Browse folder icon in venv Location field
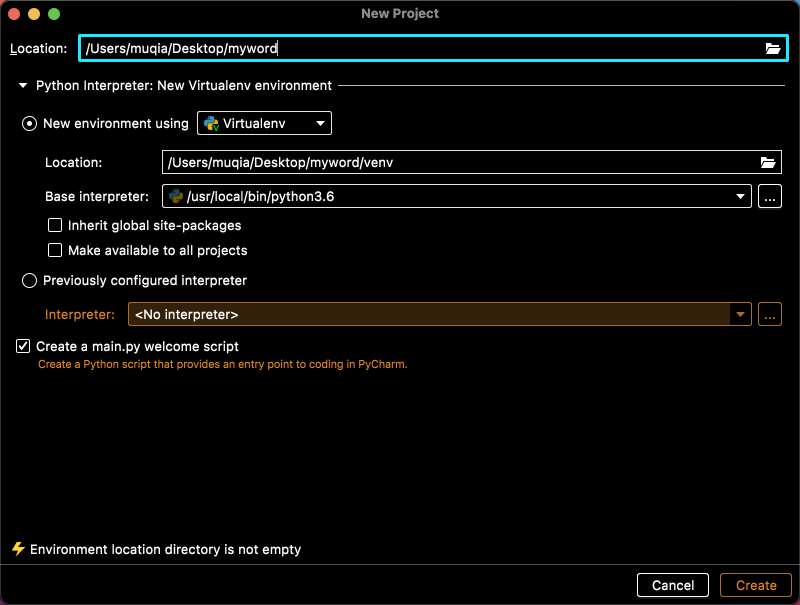 [x=768, y=163]
